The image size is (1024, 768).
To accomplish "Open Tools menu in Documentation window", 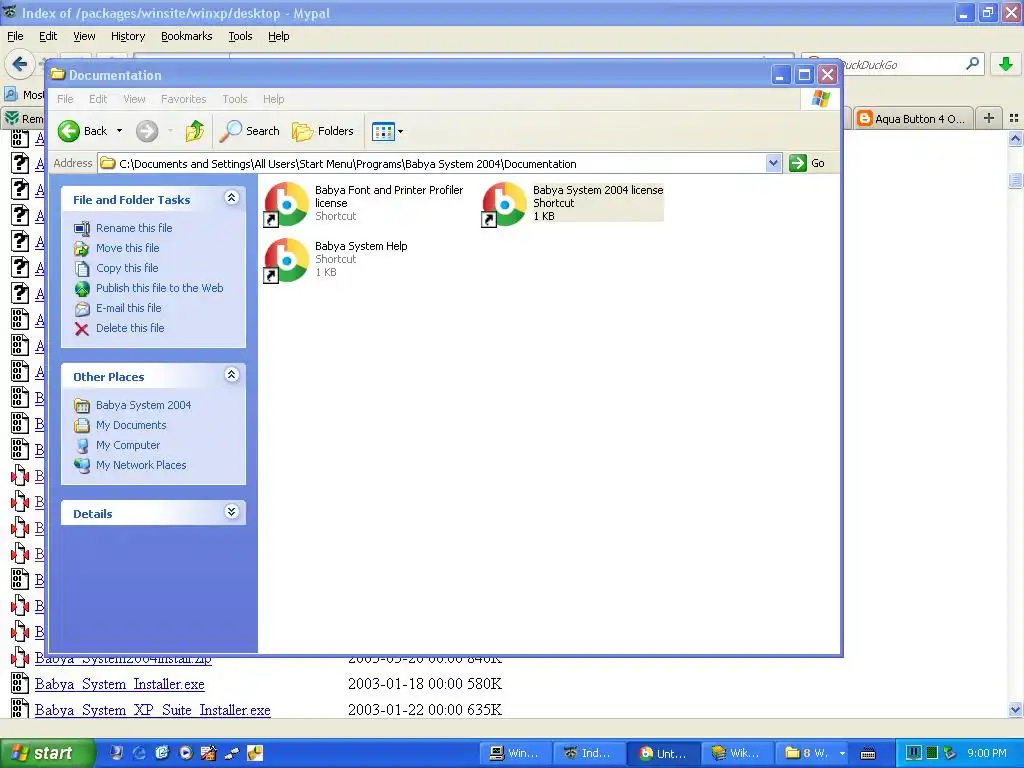I will [234, 99].
